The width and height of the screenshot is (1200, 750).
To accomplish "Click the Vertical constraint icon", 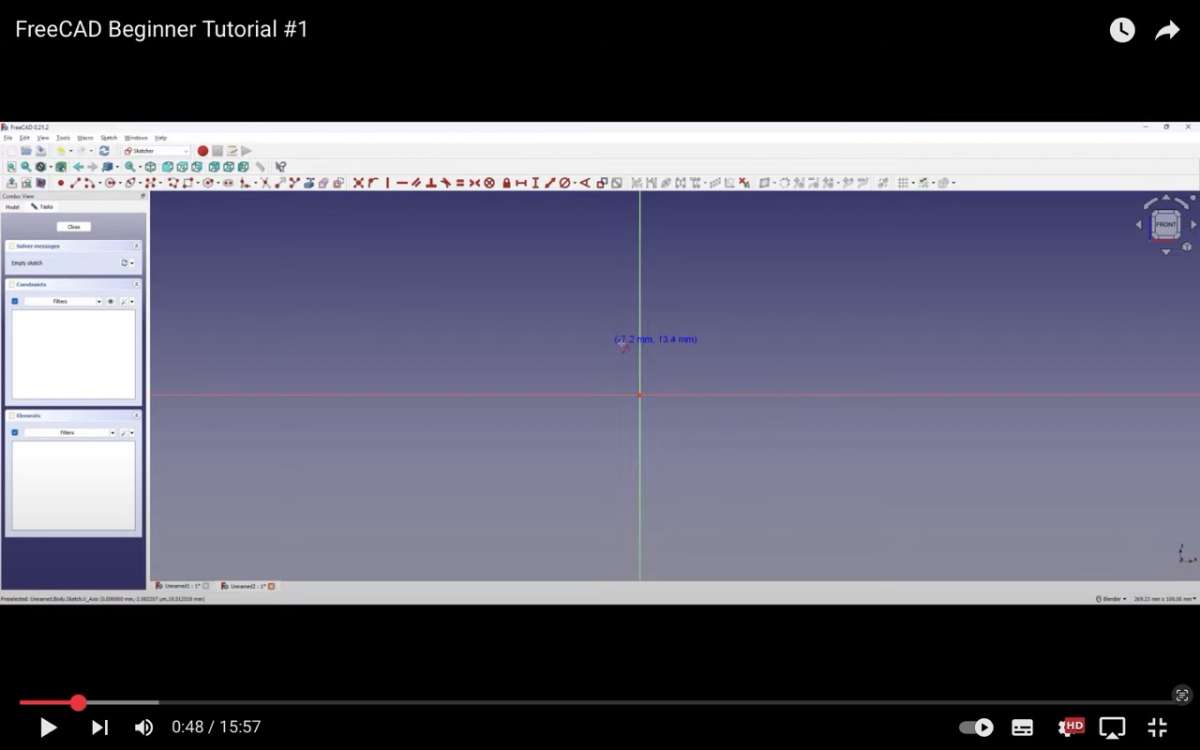I will (x=387, y=183).
